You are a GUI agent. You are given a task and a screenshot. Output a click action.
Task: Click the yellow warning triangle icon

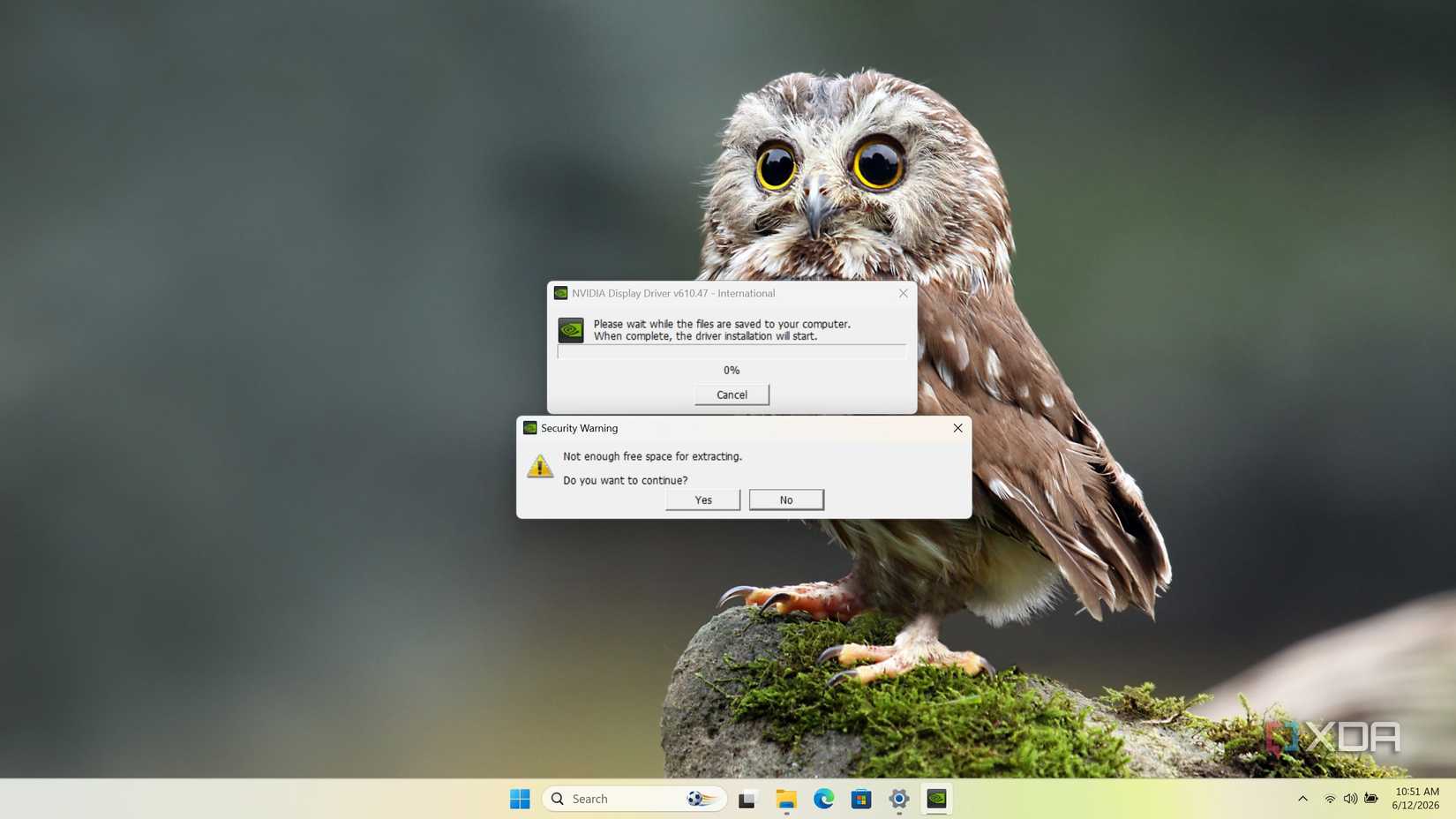coord(540,466)
